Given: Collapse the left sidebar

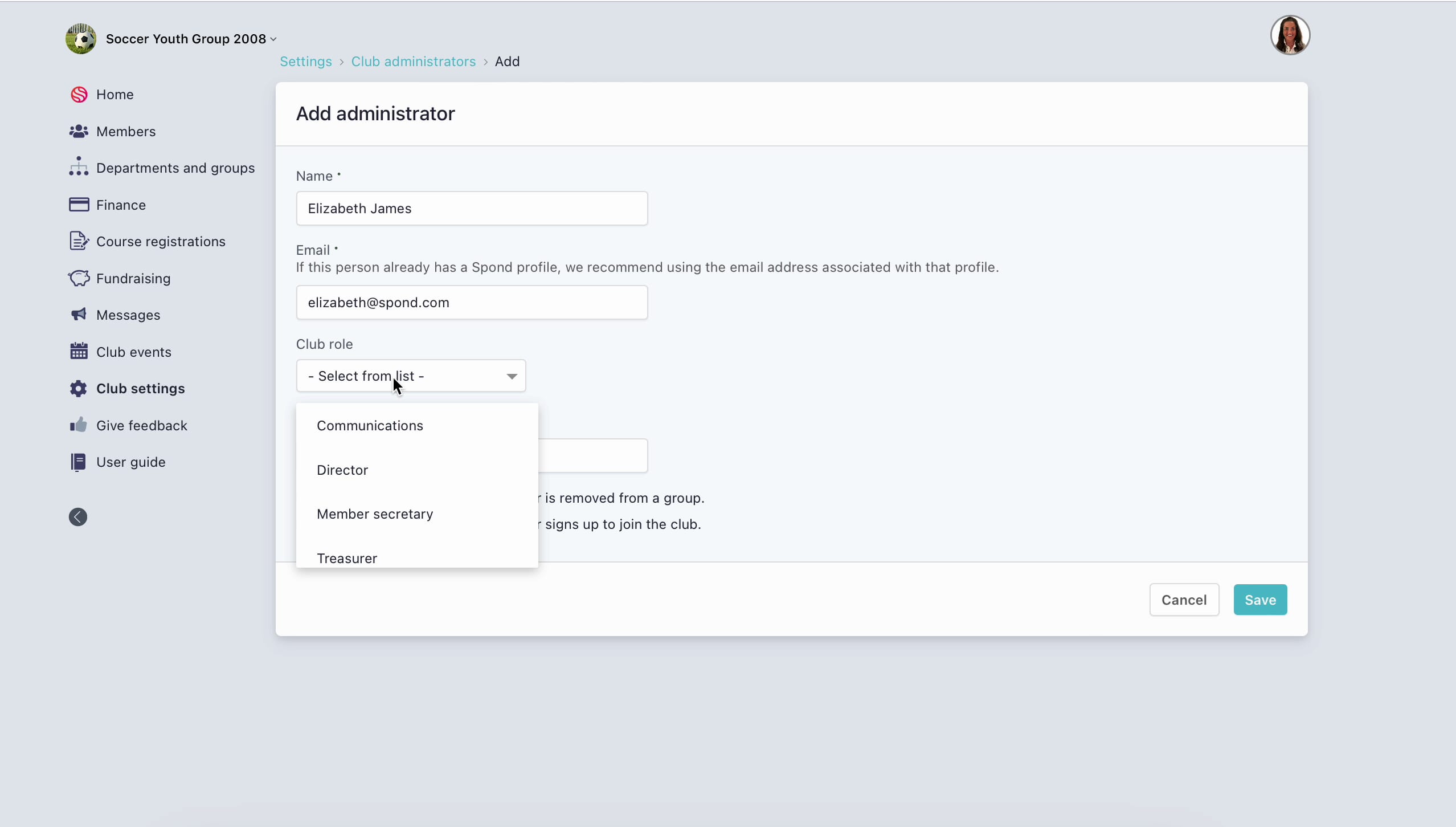Looking at the screenshot, I should pyautogui.click(x=77, y=516).
